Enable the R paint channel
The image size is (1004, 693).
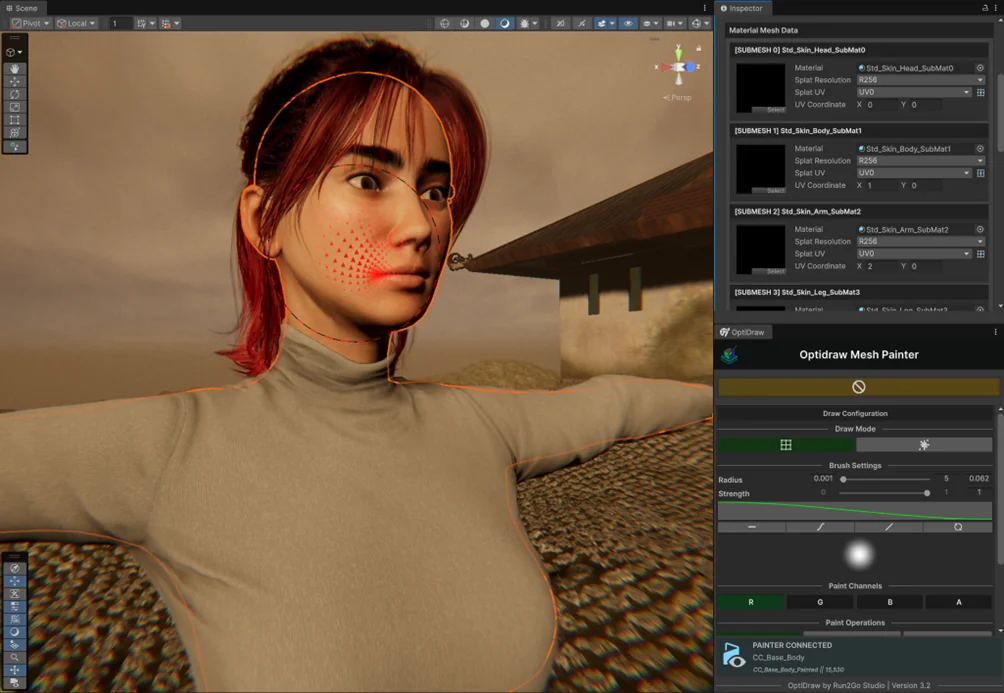(751, 602)
